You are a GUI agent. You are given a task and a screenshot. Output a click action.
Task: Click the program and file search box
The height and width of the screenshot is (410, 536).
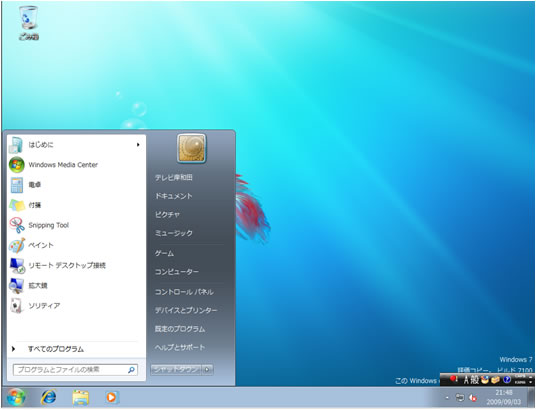click(75, 370)
